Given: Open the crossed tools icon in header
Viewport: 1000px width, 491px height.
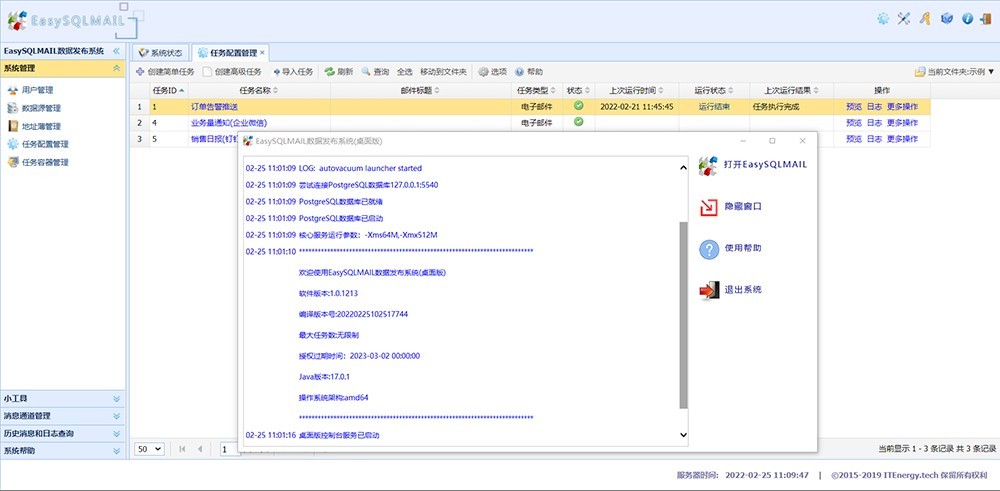Looking at the screenshot, I should click(x=904, y=18).
